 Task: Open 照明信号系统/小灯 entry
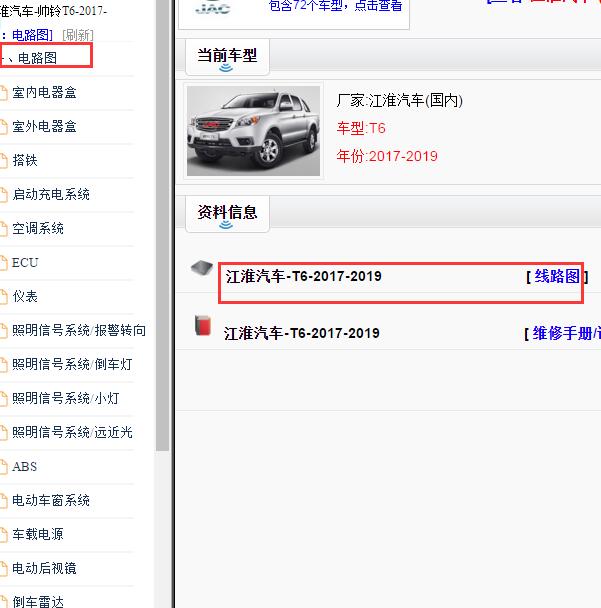(66, 399)
